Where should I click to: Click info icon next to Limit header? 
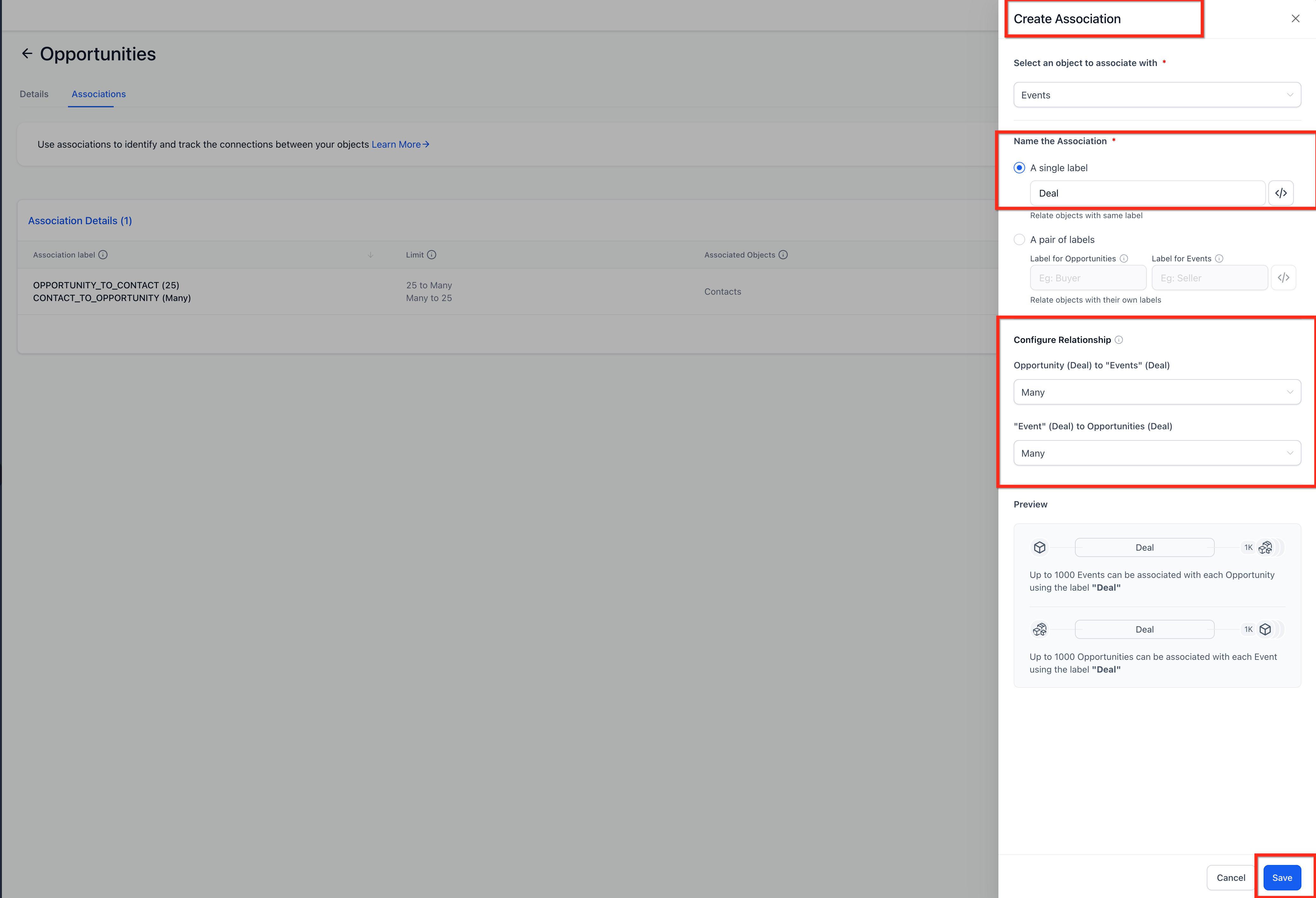[432, 255]
